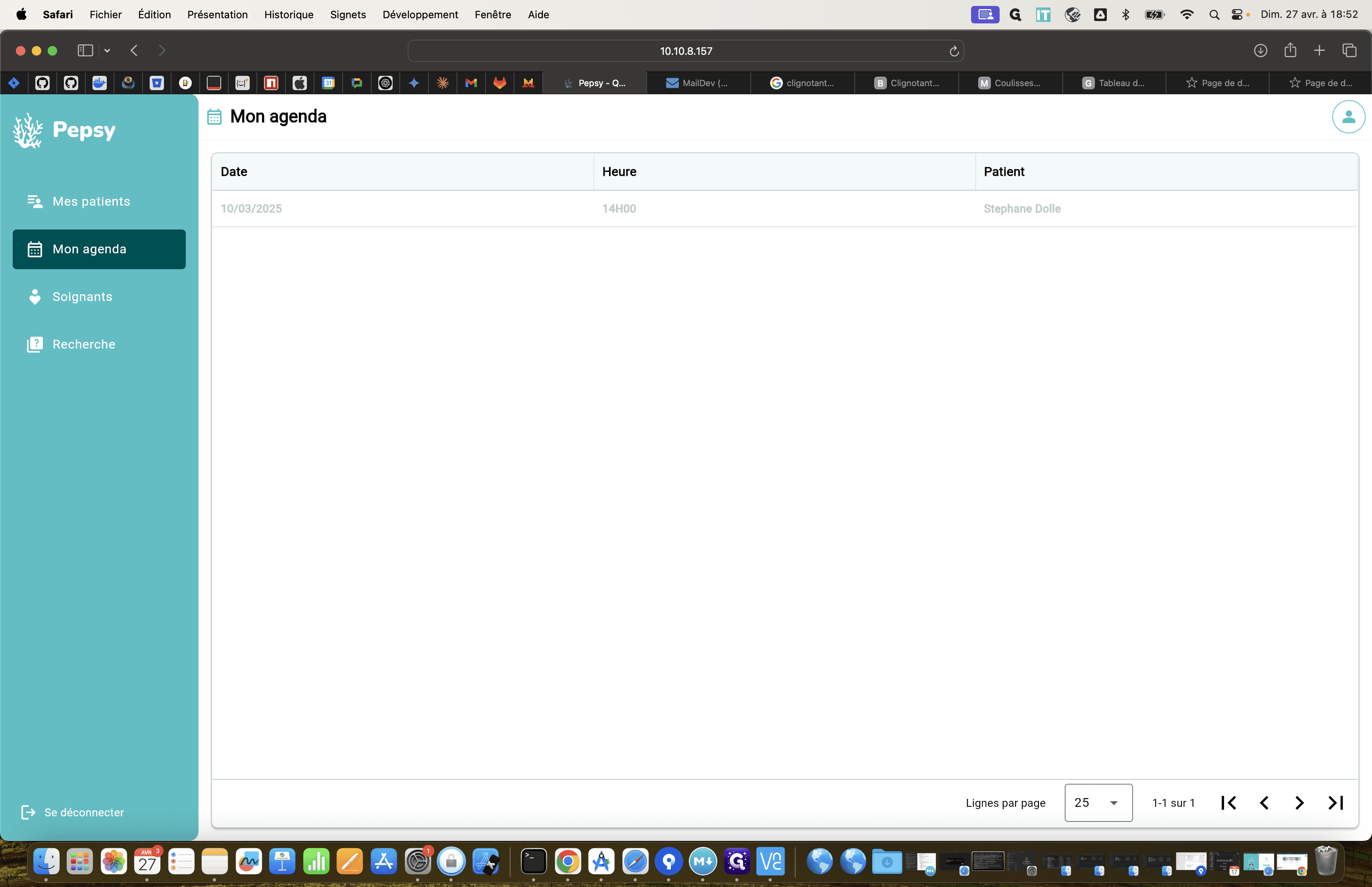The width and height of the screenshot is (1372, 887).
Task: Open the pinned Gmail tab
Action: [471, 83]
